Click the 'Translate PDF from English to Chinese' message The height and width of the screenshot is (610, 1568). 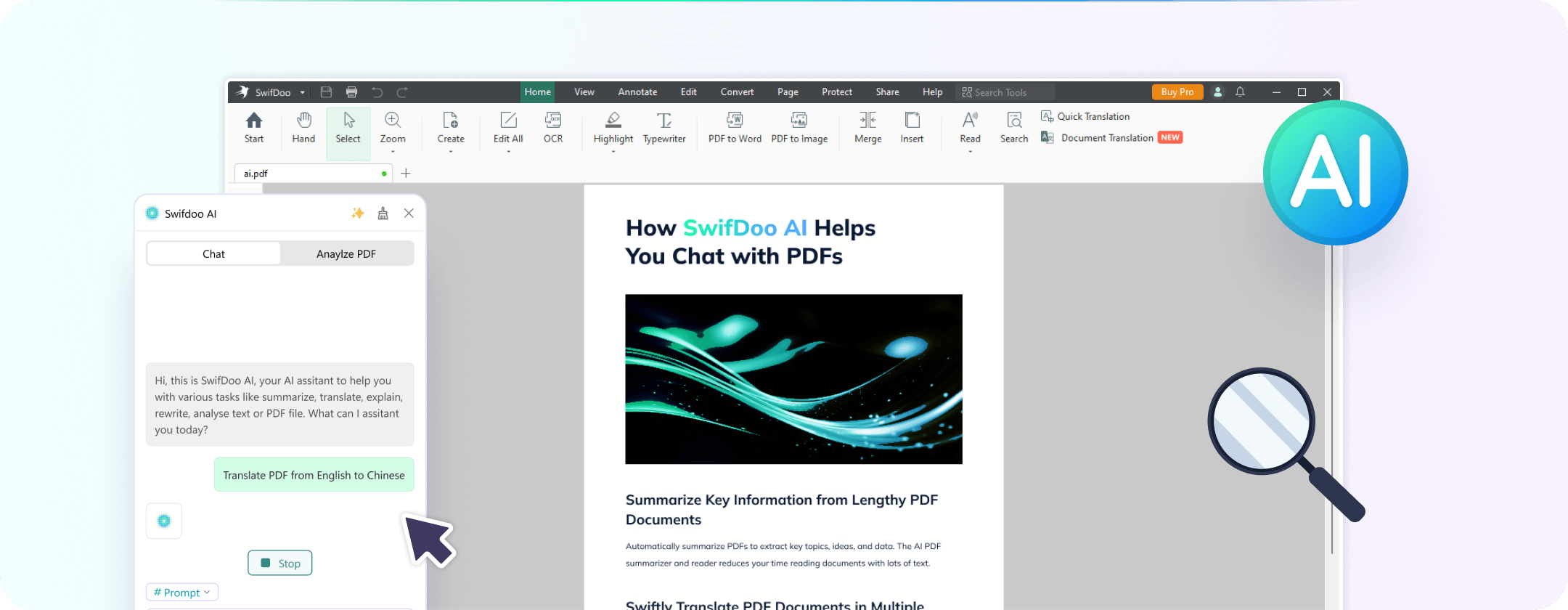click(314, 475)
